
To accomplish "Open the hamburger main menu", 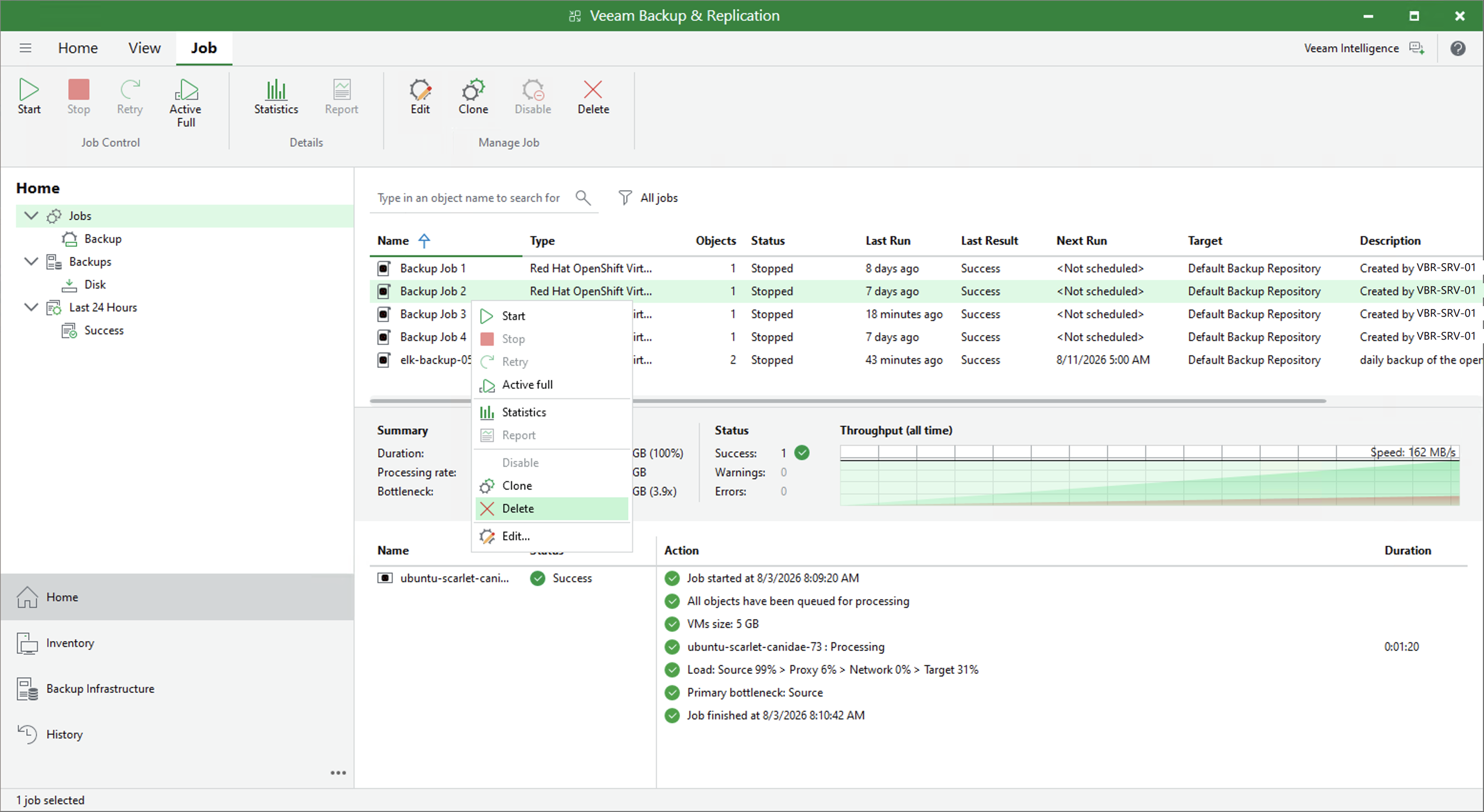I will click(25, 48).
